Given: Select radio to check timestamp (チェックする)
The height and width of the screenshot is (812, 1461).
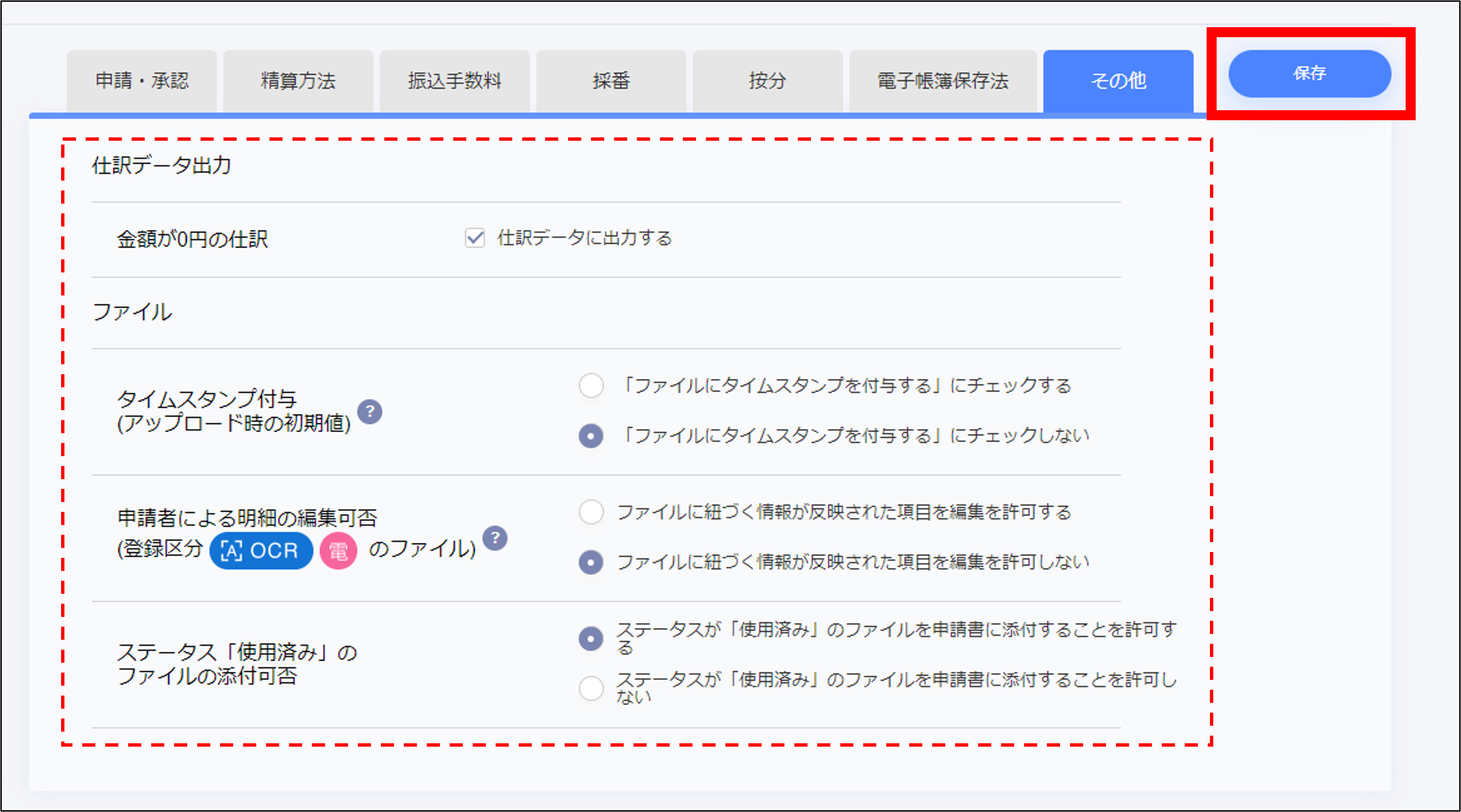Looking at the screenshot, I should (591, 386).
